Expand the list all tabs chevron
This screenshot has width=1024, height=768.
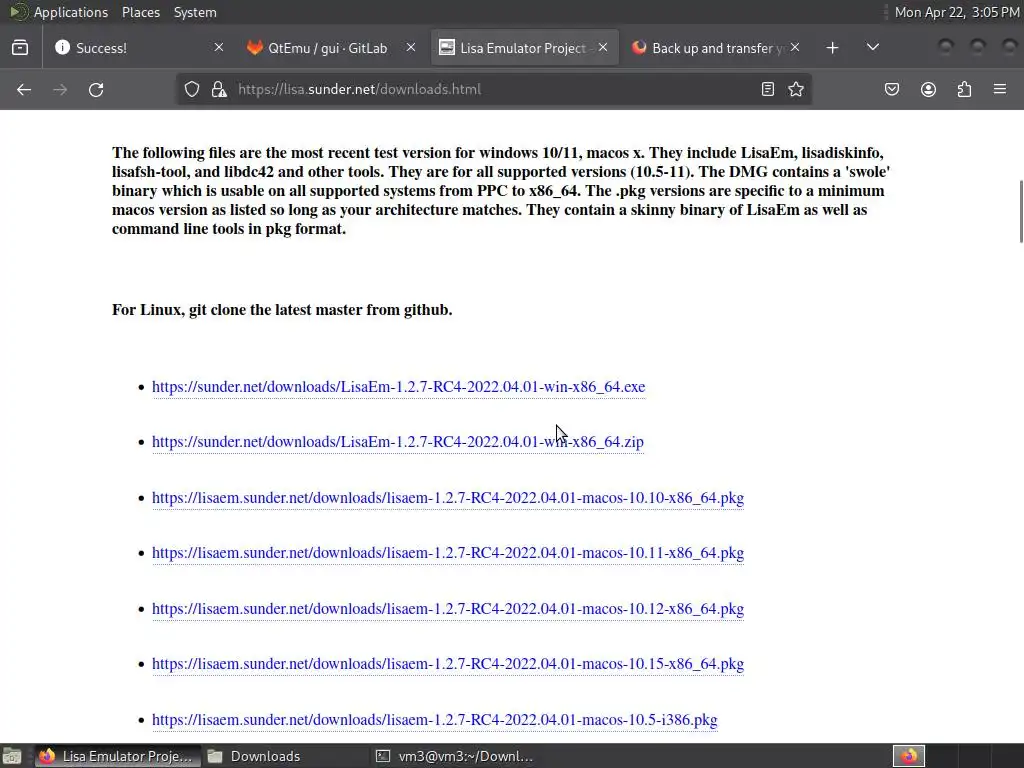click(x=872, y=48)
